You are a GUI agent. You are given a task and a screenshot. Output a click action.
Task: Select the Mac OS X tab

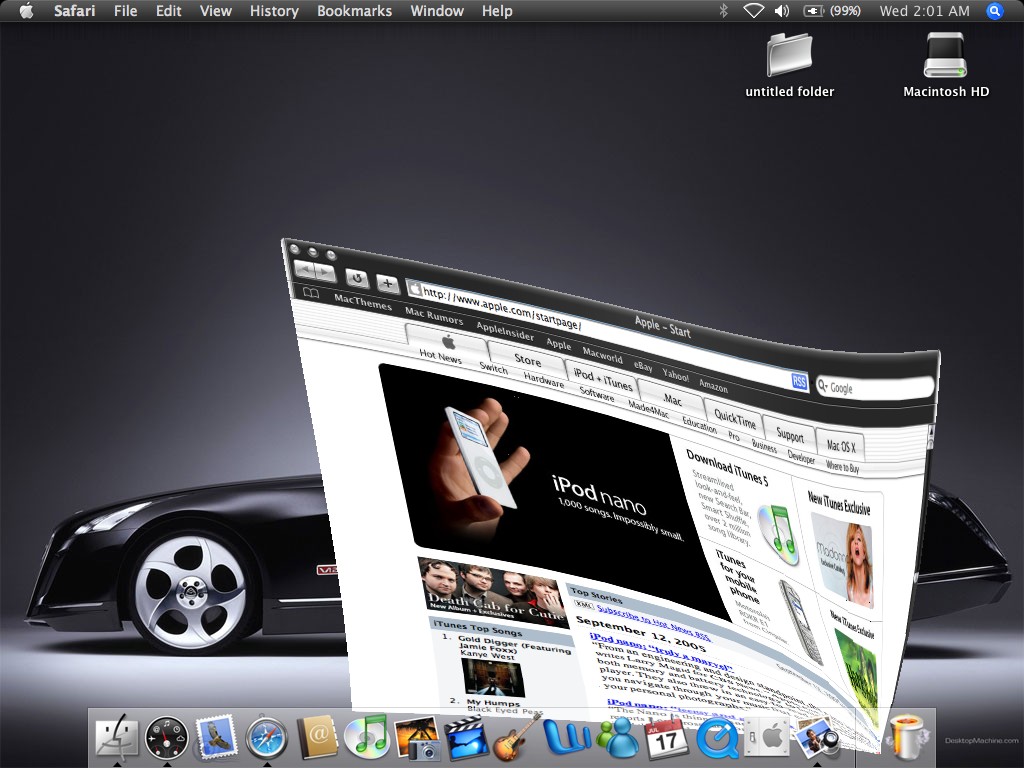840,447
